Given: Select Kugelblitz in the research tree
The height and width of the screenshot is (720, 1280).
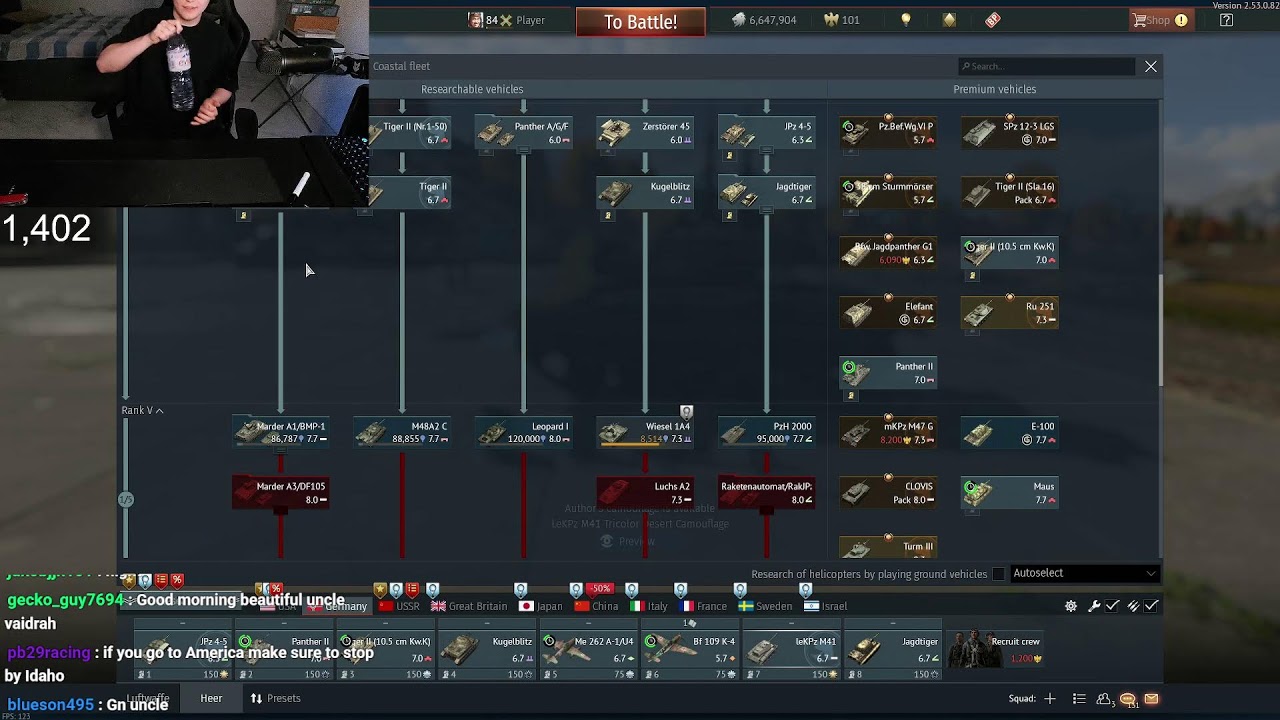Looking at the screenshot, I should click(645, 193).
